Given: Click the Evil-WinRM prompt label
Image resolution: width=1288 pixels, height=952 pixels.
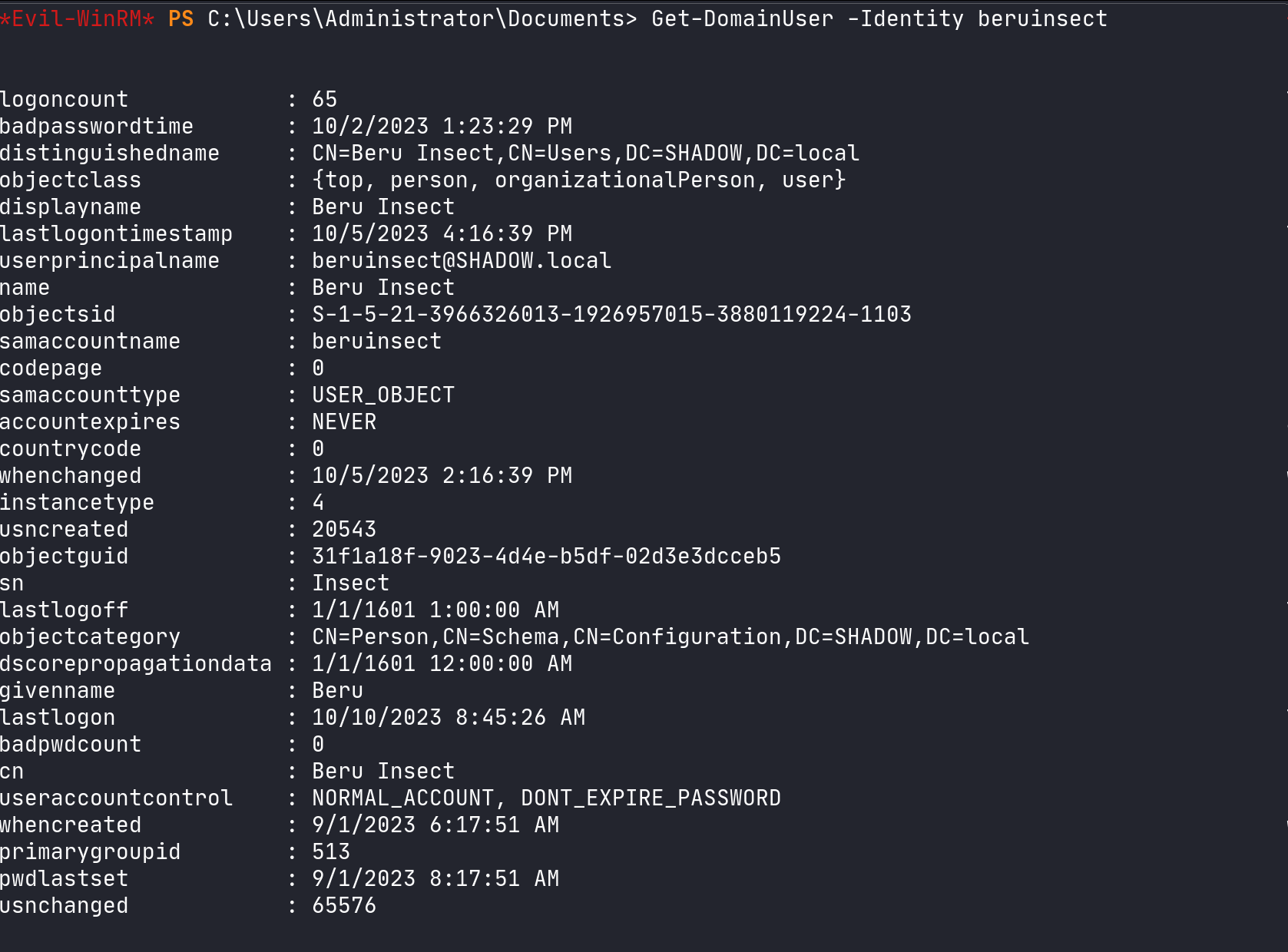Looking at the screenshot, I should coord(77,18).
